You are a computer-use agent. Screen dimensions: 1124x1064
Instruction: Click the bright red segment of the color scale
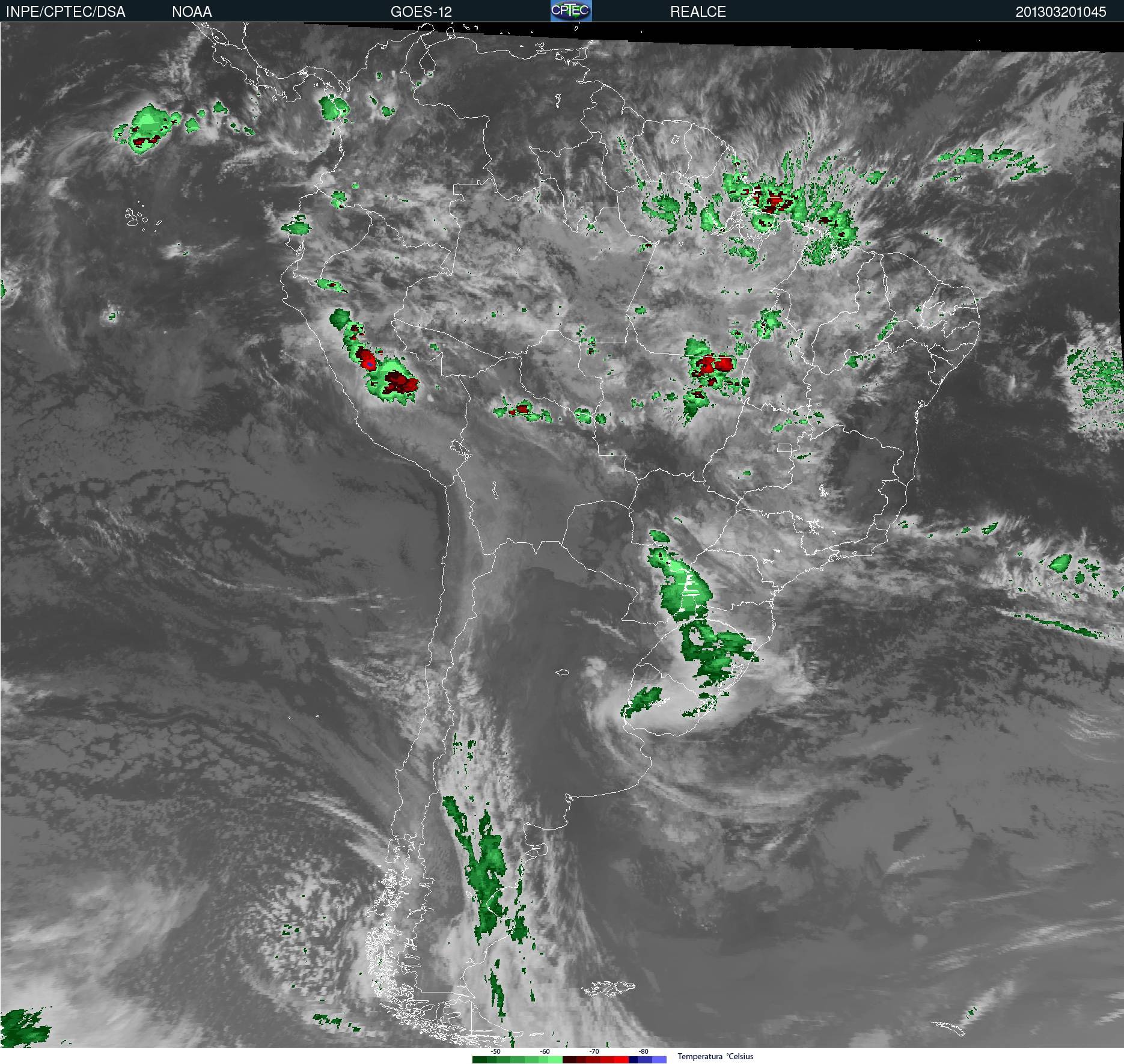tap(622, 1059)
